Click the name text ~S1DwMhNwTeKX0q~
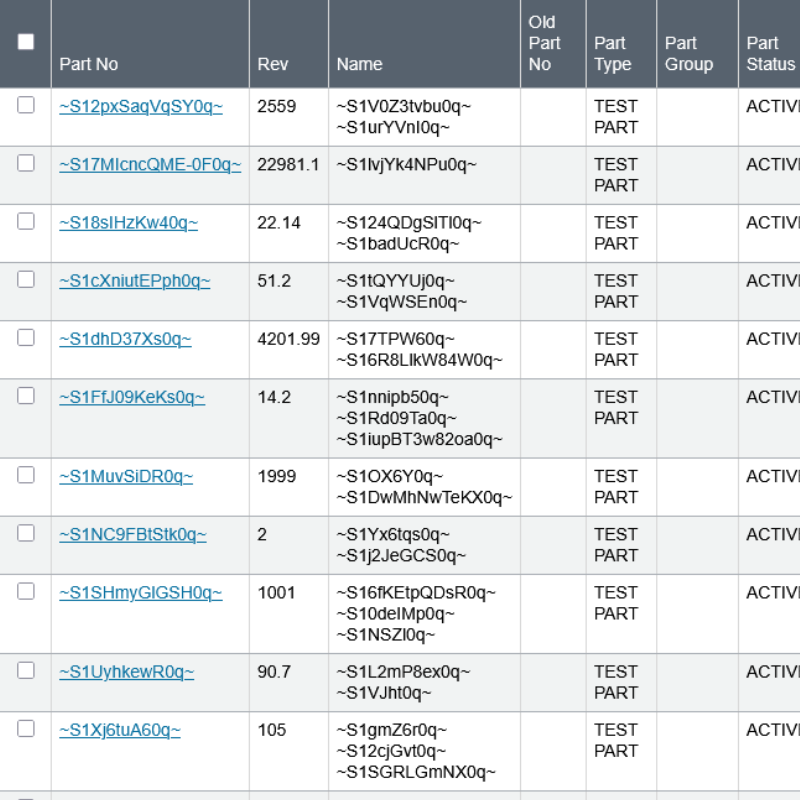 (x=424, y=497)
